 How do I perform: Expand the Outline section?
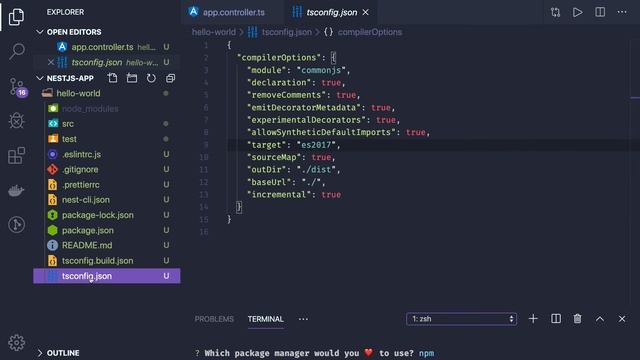tap(40, 353)
